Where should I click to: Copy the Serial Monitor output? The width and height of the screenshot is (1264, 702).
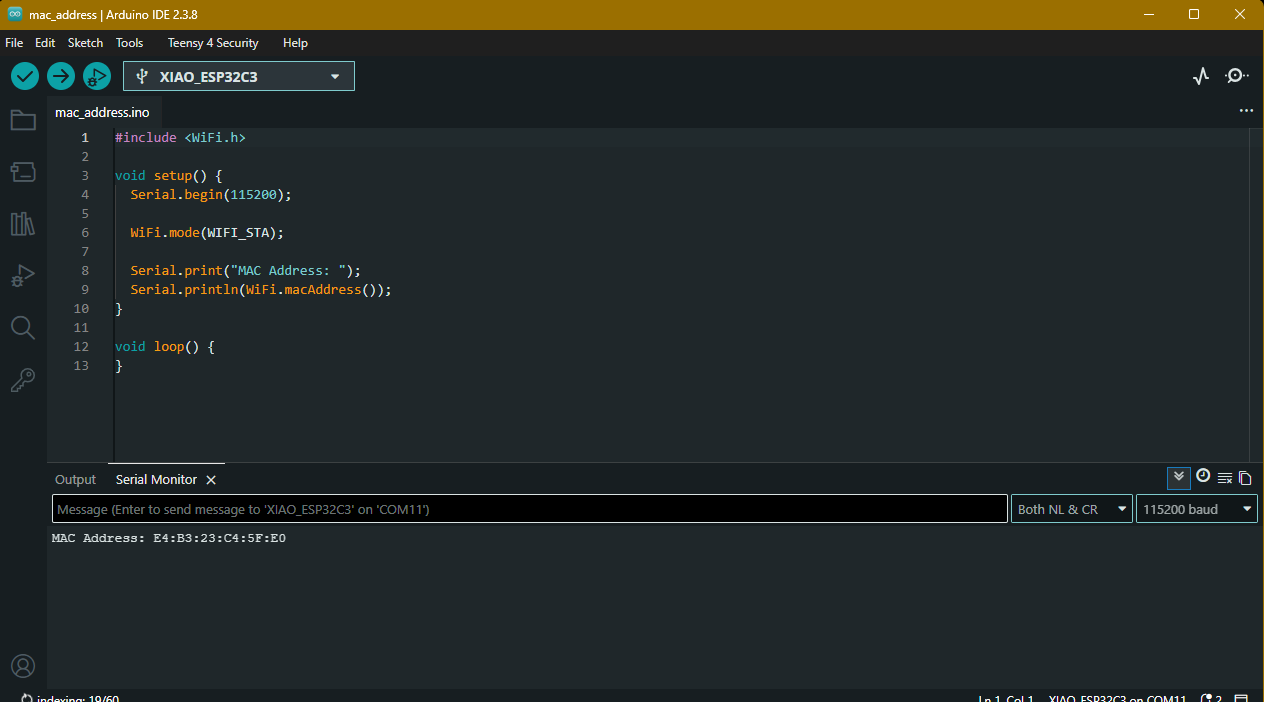pyautogui.click(x=1245, y=478)
